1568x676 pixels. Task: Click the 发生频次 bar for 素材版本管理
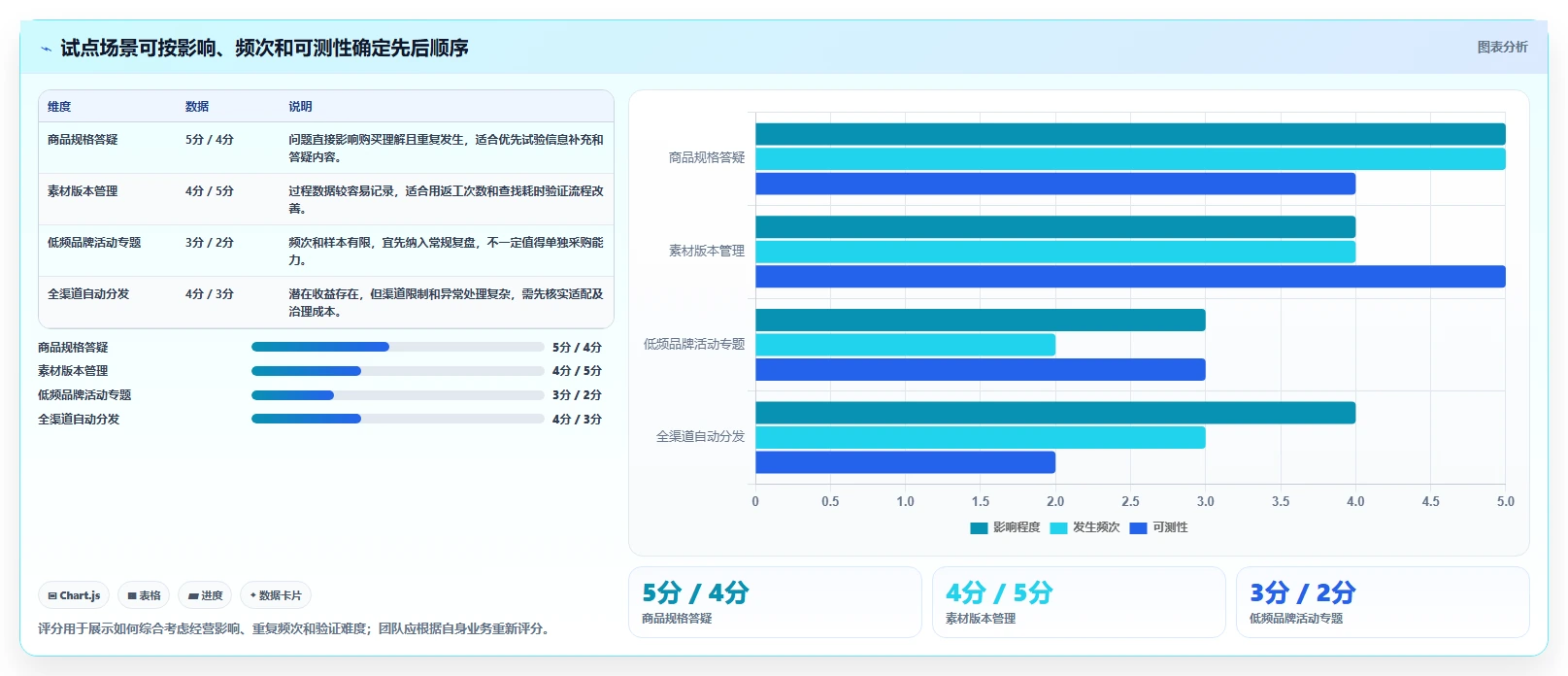pos(1055,252)
